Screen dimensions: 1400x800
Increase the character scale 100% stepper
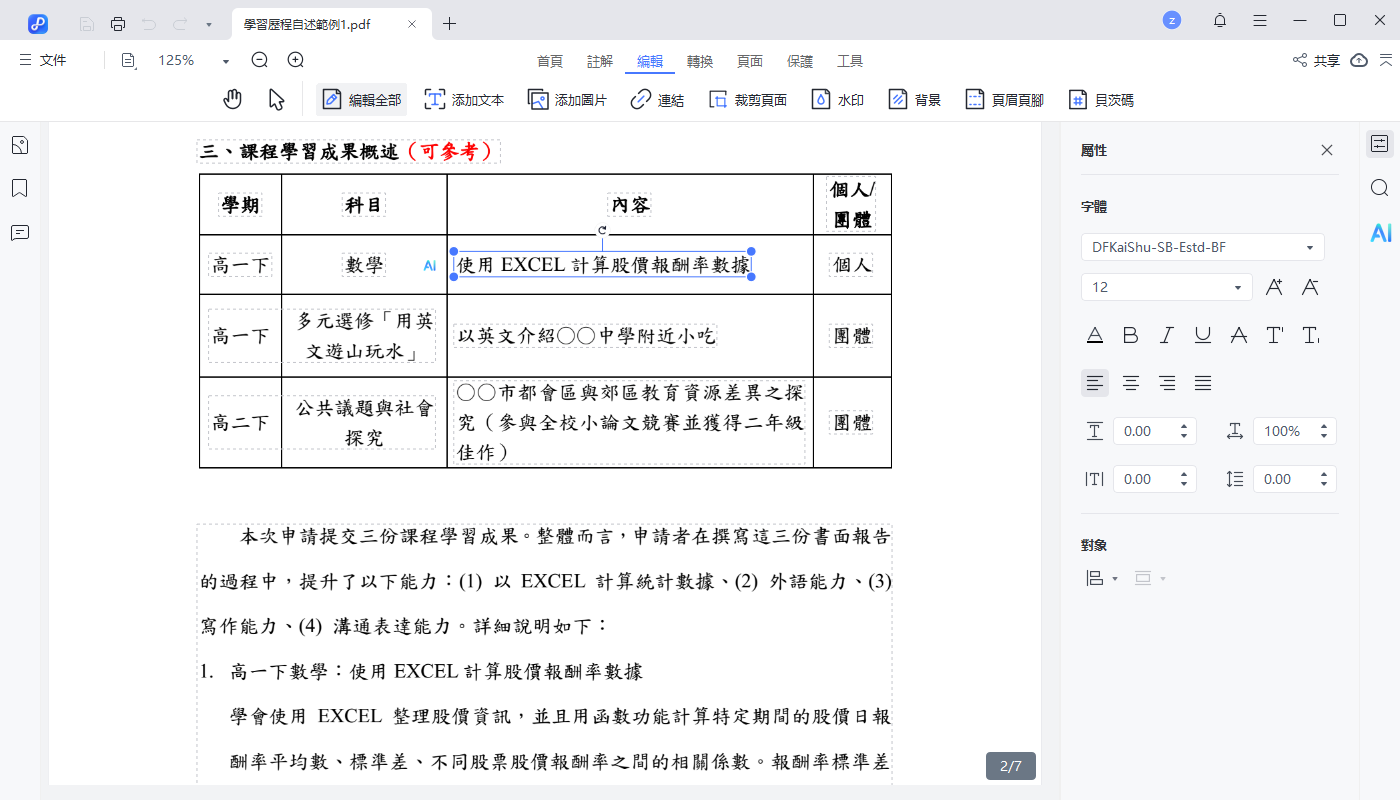tap(1324, 426)
